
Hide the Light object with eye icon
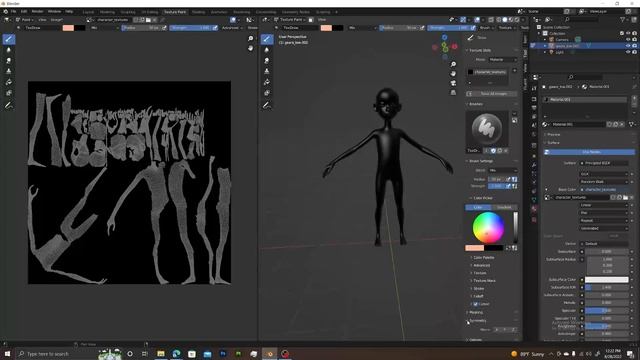click(x=628, y=52)
